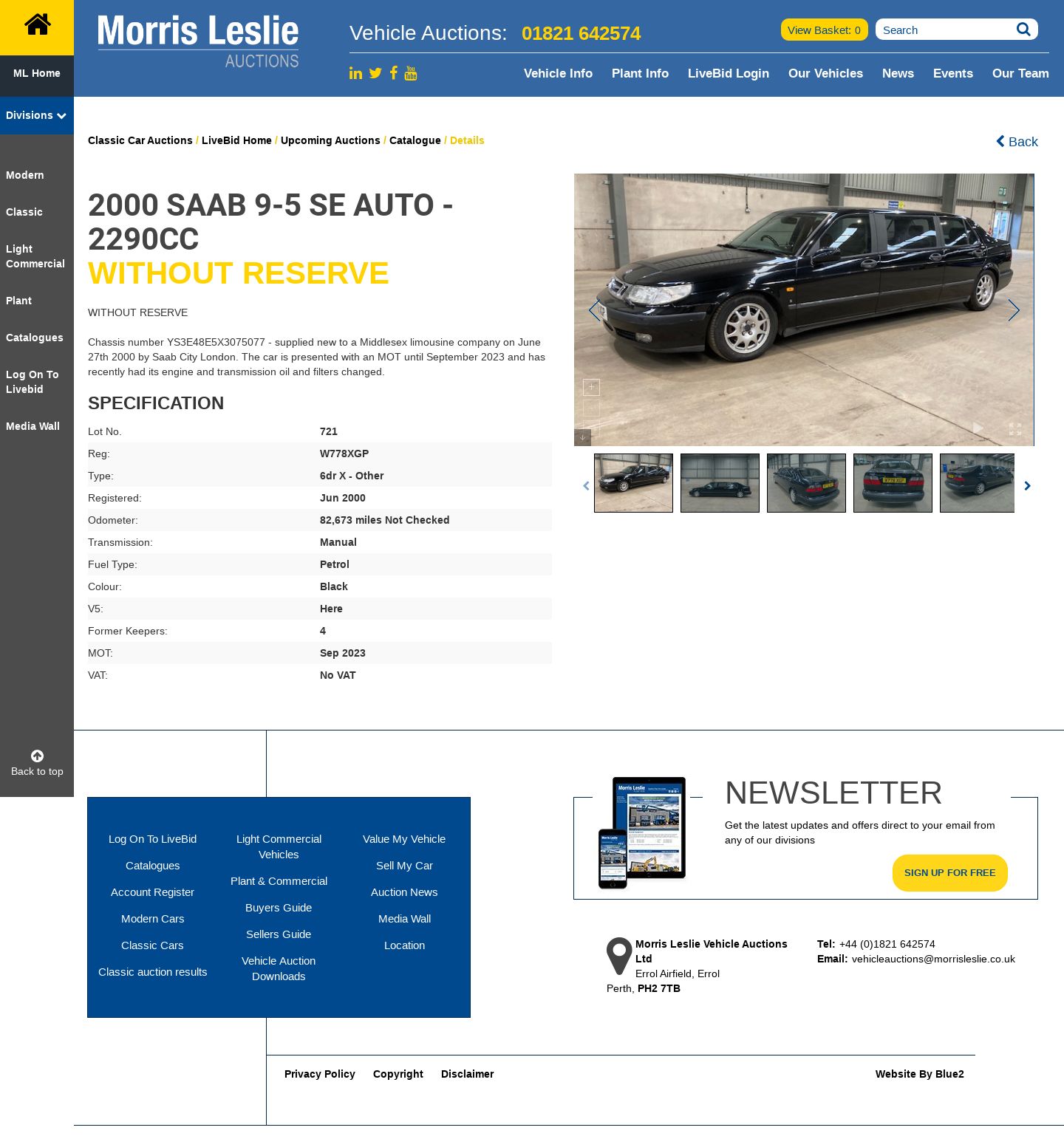1064x1136 pixels.
Task: Open the Our Vehicles menu
Action: pos(825,73)
